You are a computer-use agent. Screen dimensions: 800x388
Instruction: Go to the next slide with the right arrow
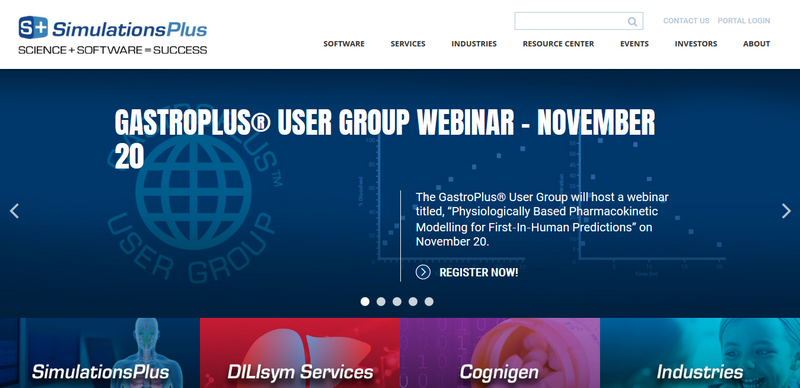(x=786, y=211)
